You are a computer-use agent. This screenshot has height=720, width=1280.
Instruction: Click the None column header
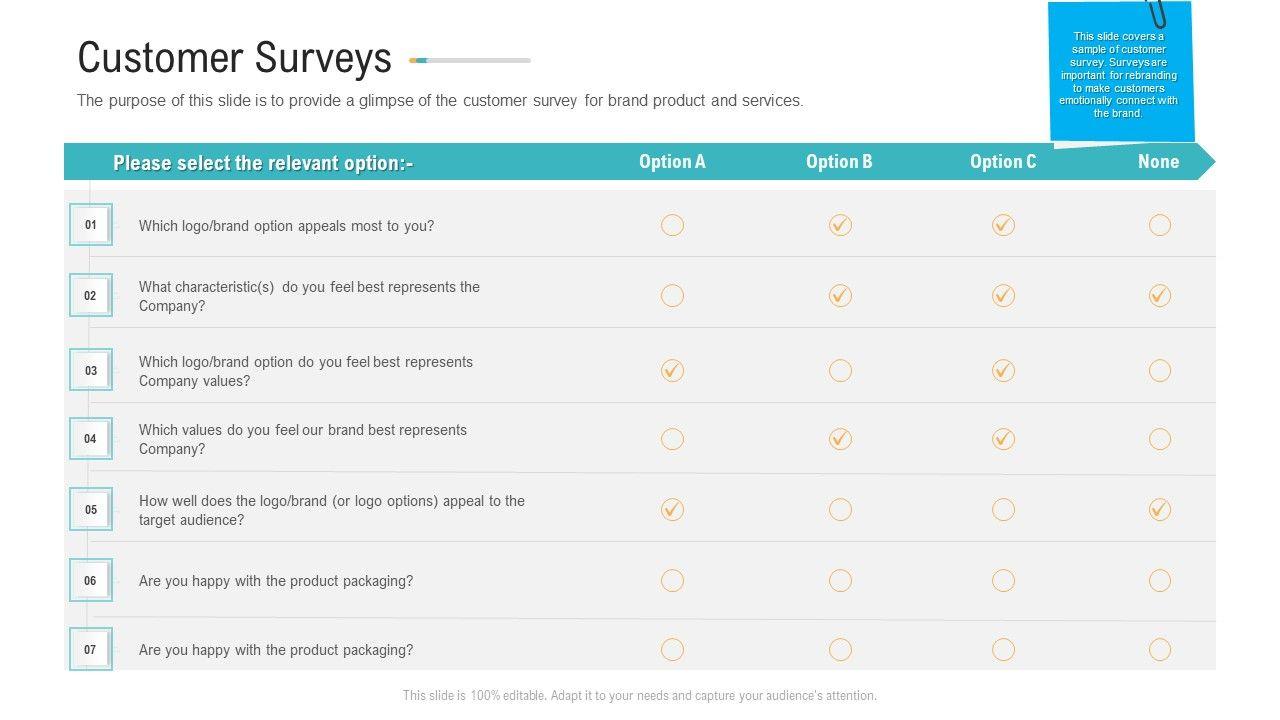[x=1159, y=162]
